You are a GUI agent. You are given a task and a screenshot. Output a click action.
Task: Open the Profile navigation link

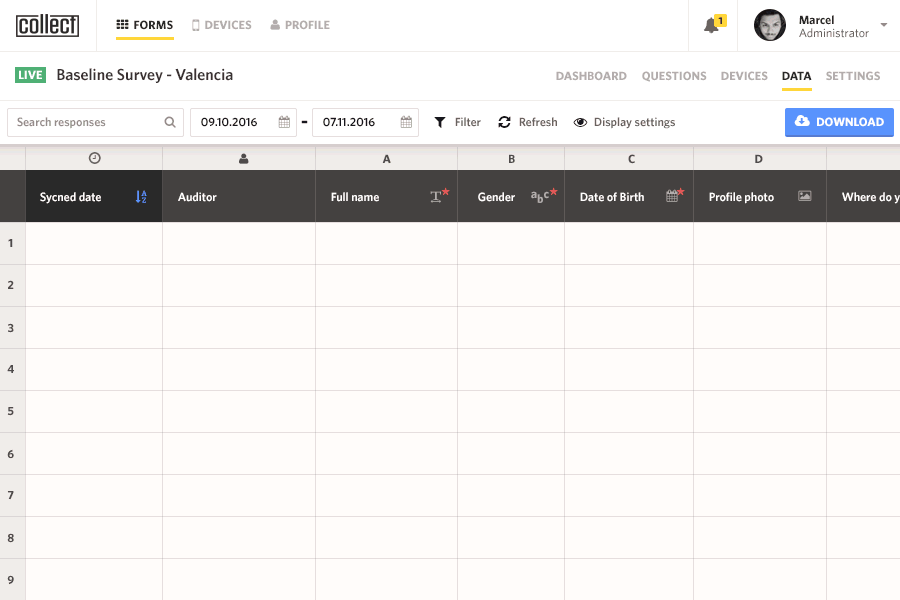[x=300, y=25]
